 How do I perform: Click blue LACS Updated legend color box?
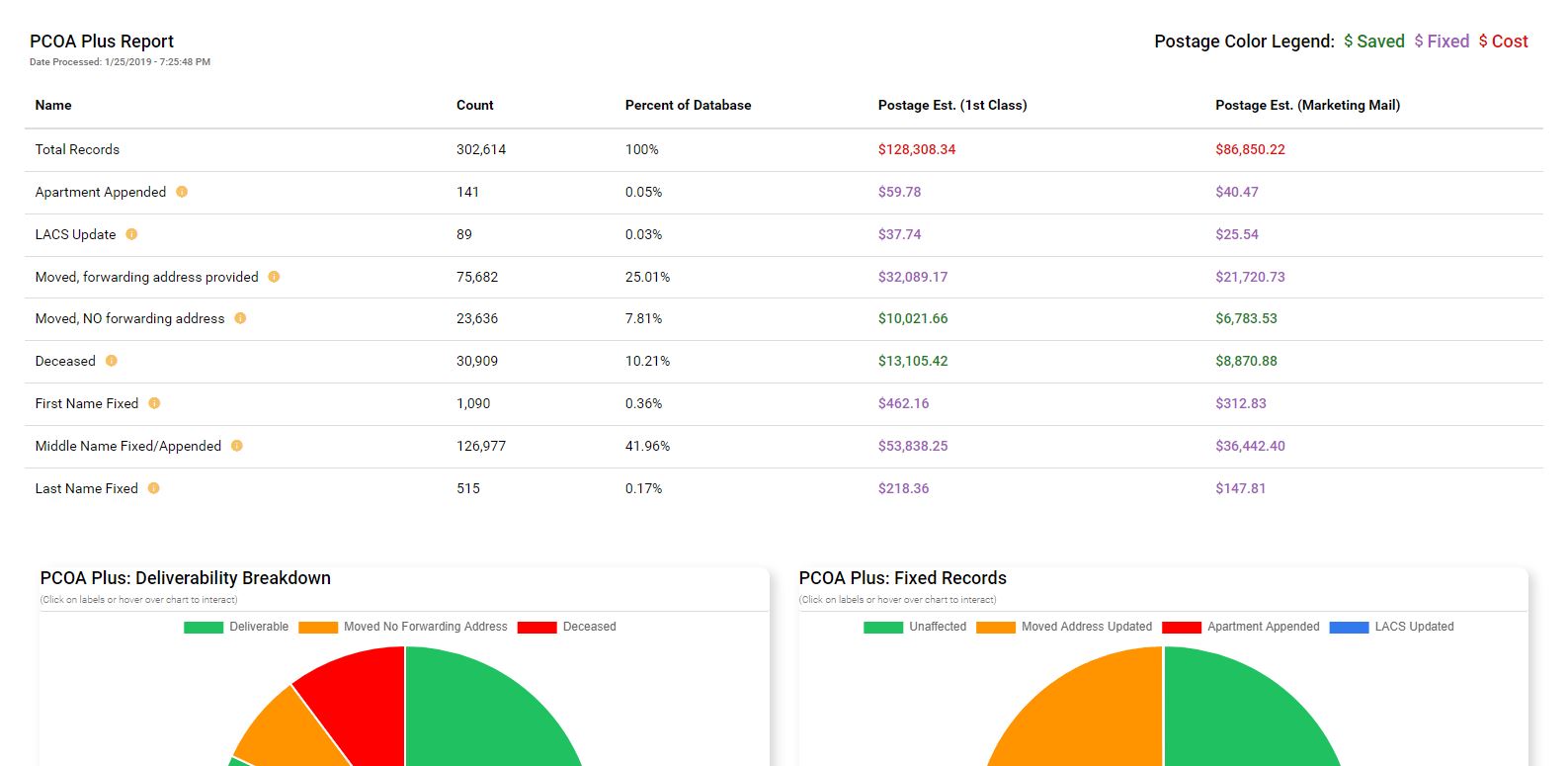(1350, 627)
